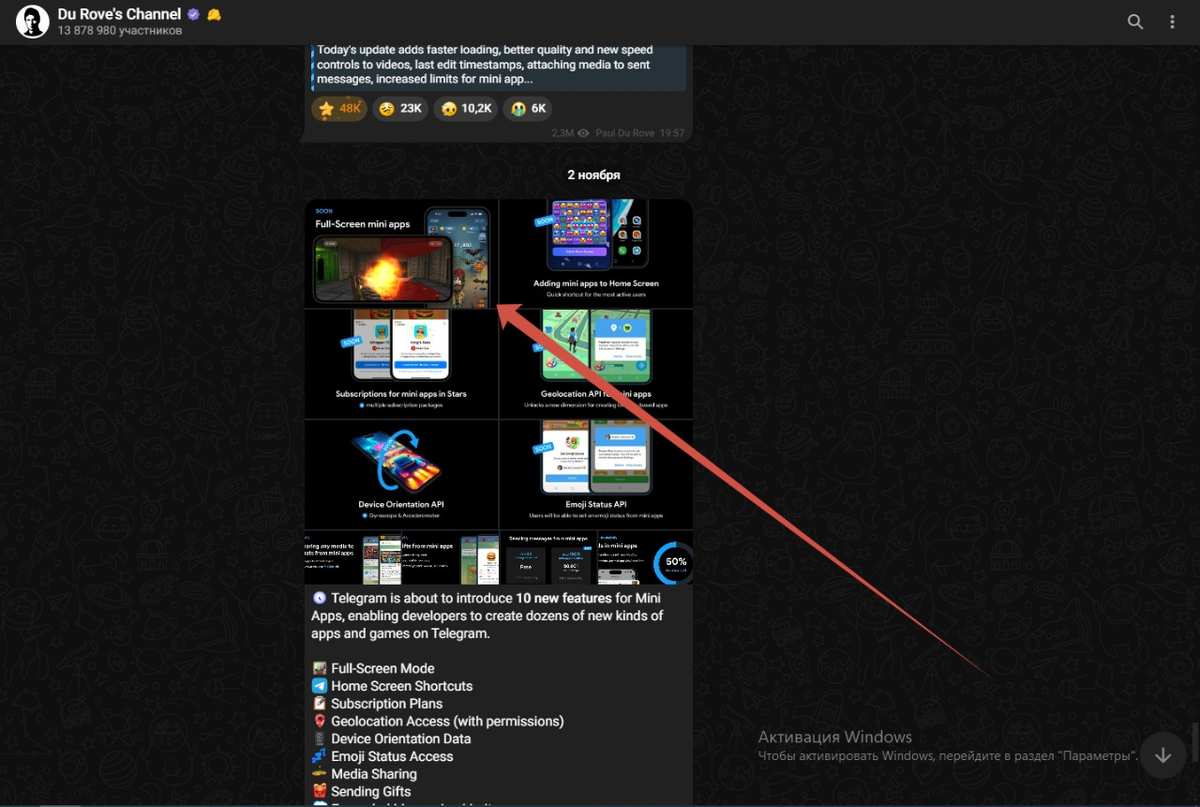This screenshot has height=807, width=1200.
Task: Open the Subscriptions for mini apps in Stars image
Action: coord(401,364)
